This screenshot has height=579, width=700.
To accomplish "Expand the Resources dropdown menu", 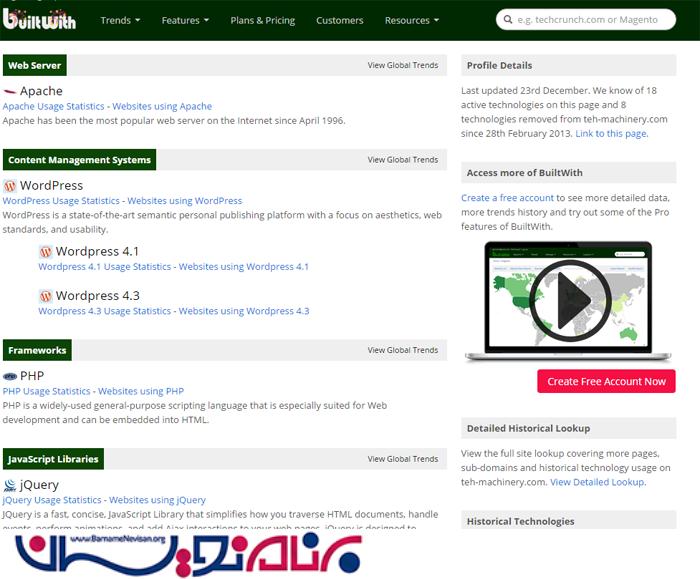I will [412, 21].
